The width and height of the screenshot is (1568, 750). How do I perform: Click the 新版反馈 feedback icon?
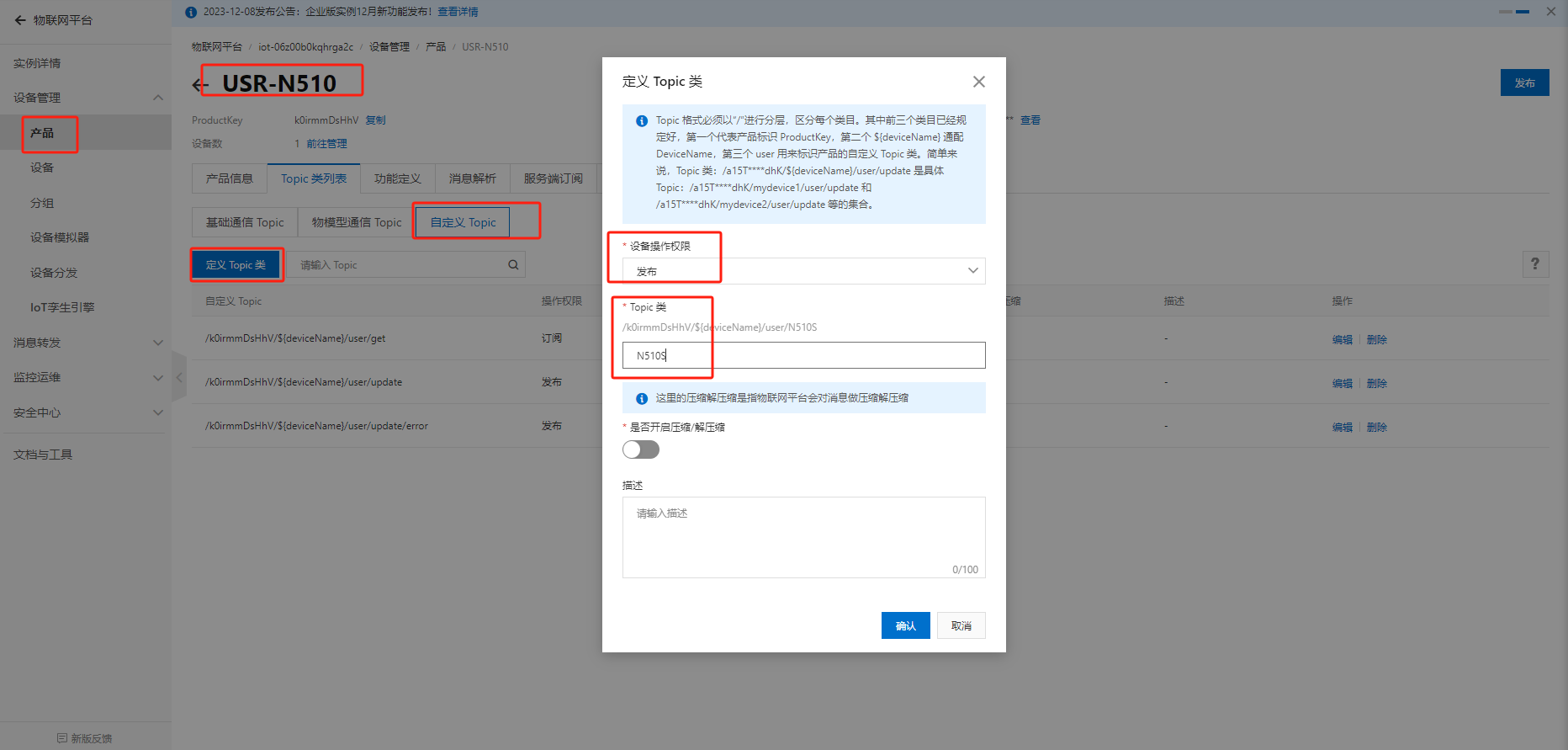(62, 738)
